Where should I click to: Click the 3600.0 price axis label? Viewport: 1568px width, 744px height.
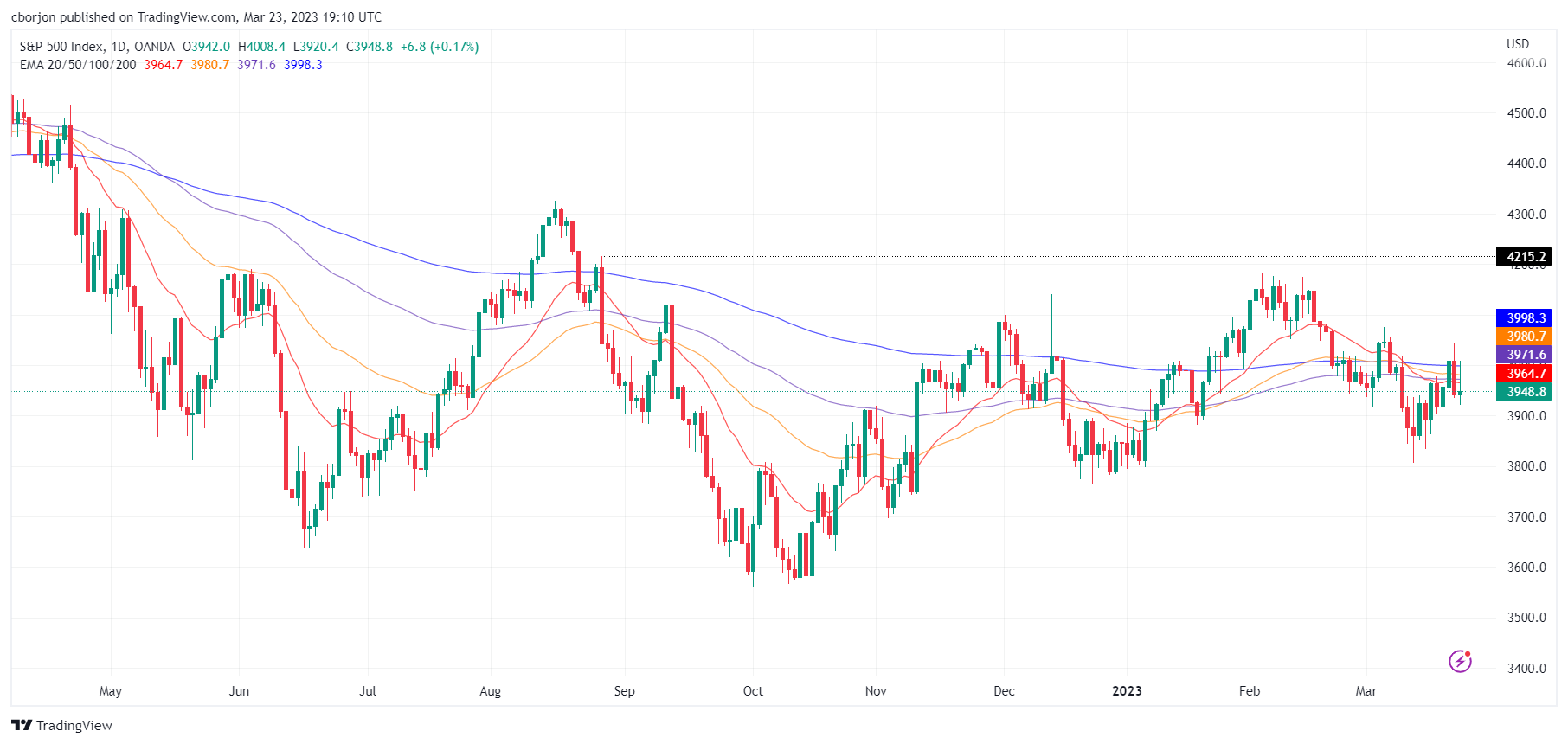click(x=1526, y=568)
